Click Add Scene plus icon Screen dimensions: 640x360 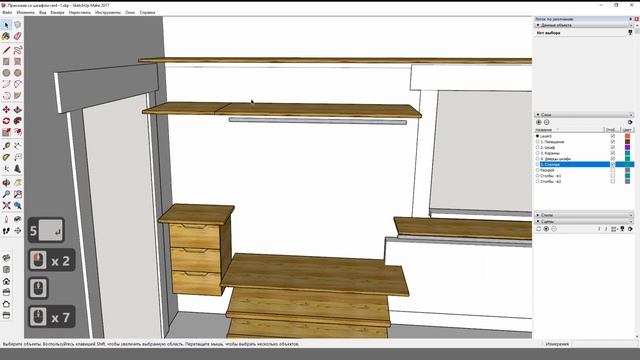(x=546, y=229)
